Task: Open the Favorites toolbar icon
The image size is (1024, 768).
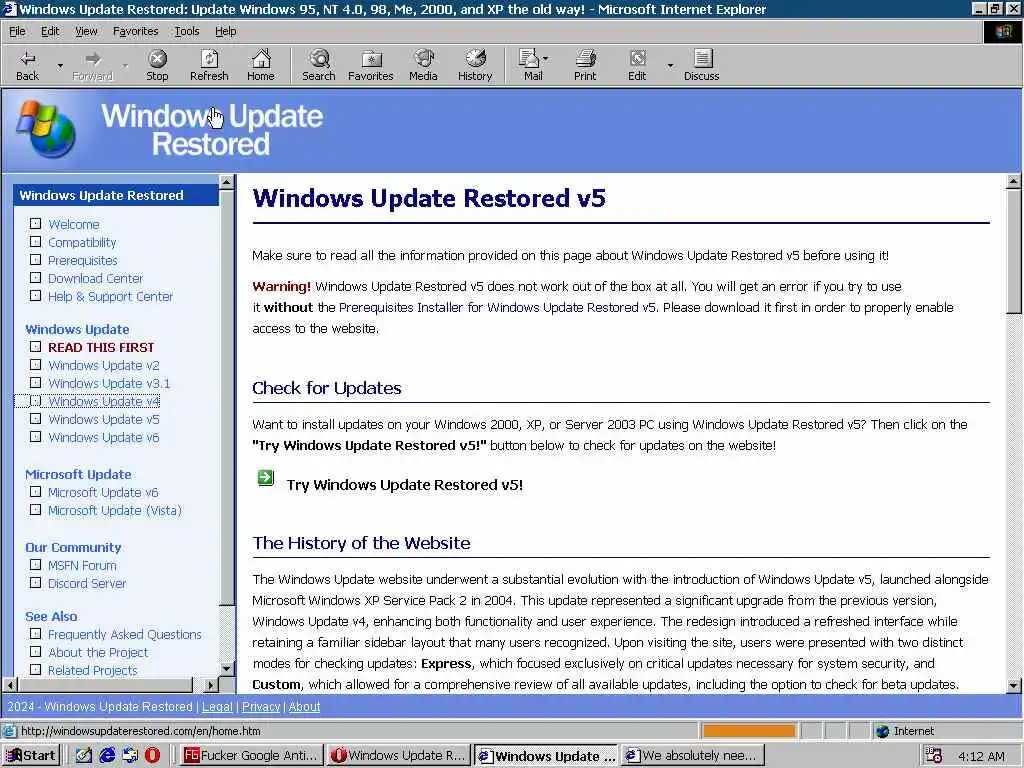Action: (x=371, y=65)
